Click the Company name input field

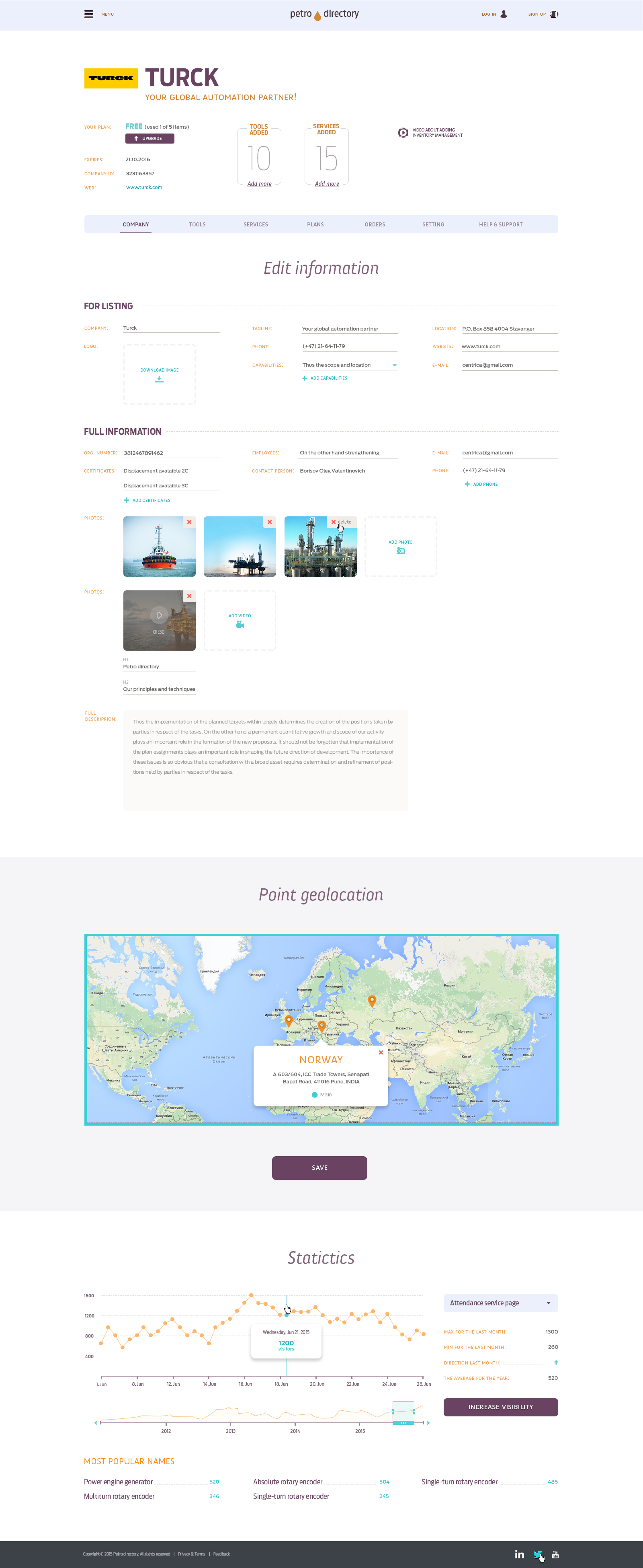point(172,328)
